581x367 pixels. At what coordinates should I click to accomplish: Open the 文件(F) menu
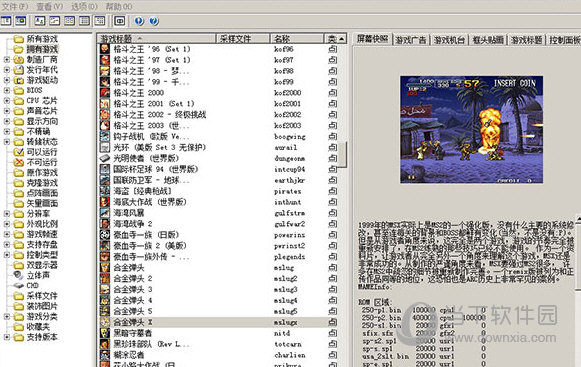coord(15,6)
